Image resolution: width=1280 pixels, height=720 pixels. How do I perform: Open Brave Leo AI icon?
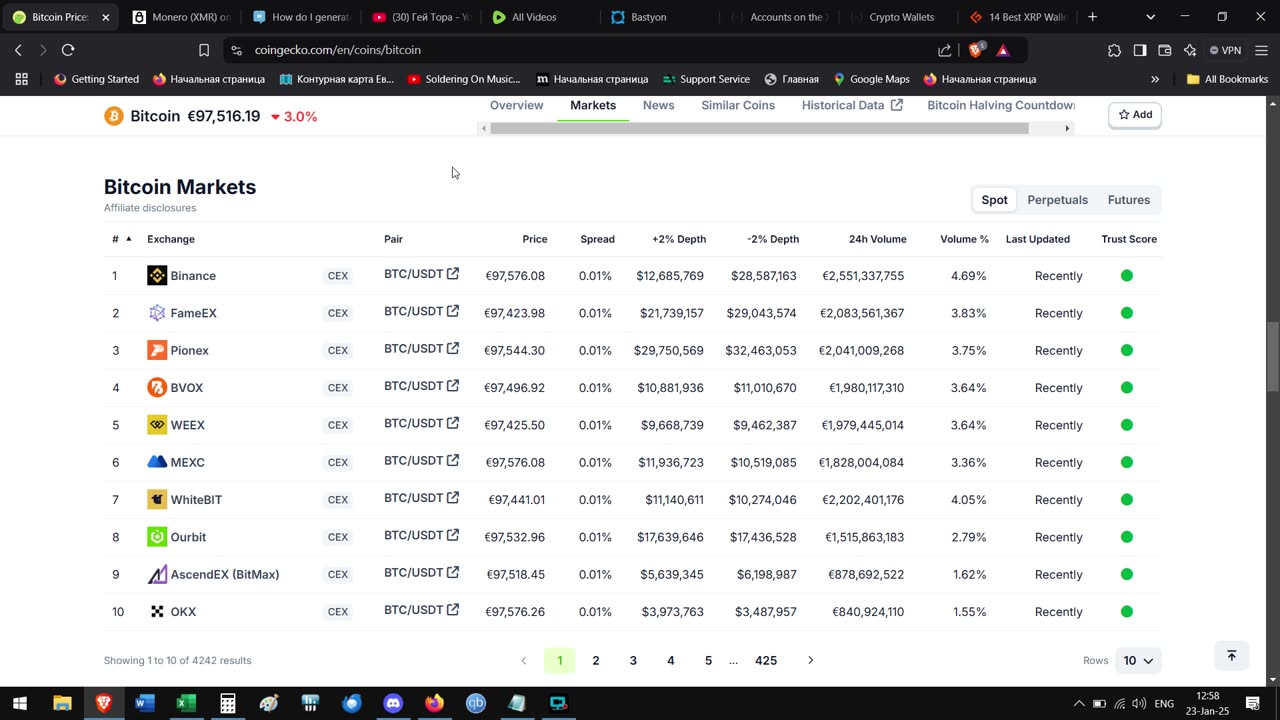coord(1190,50)
